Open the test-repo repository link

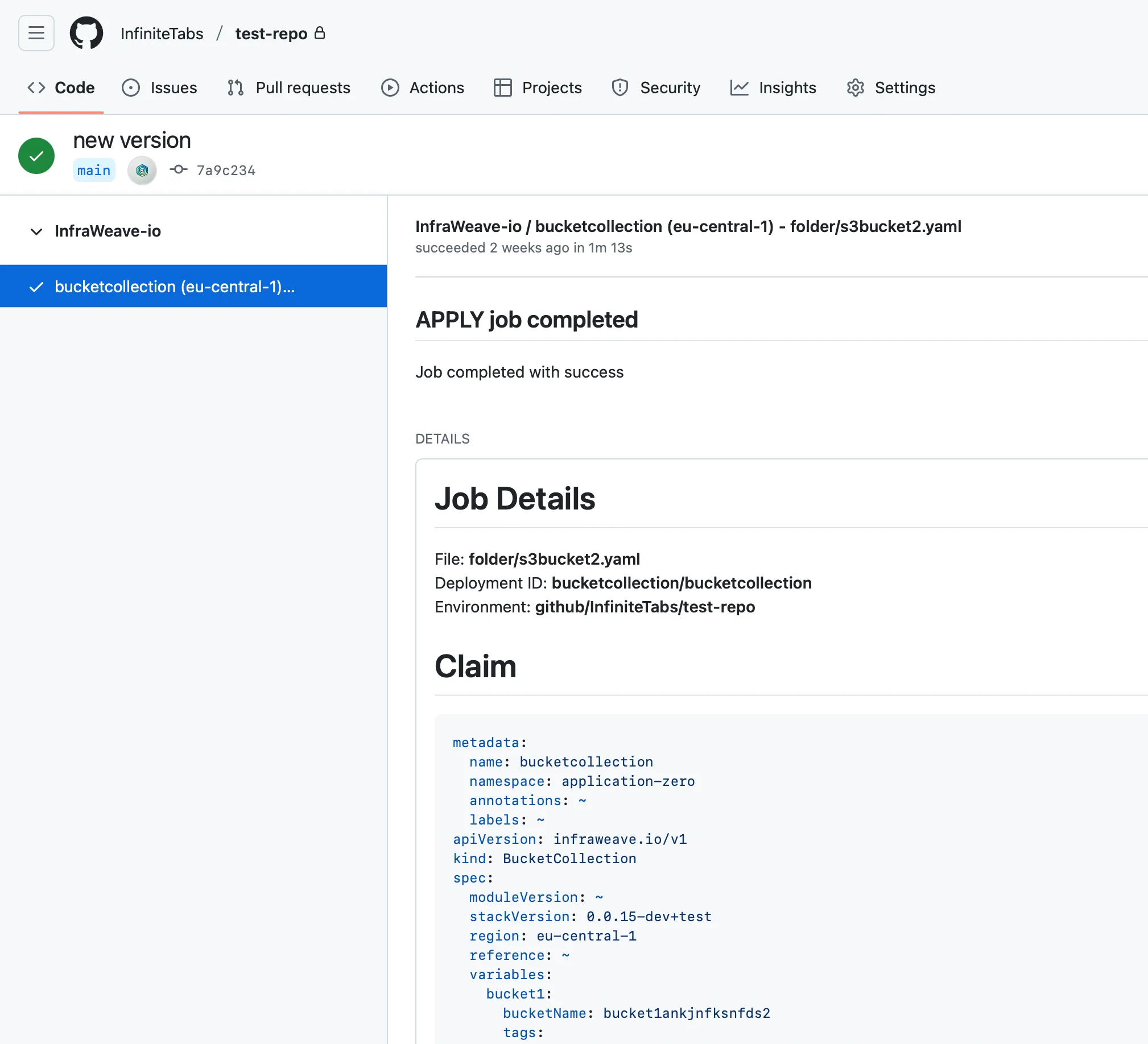[x=271, y=34]
